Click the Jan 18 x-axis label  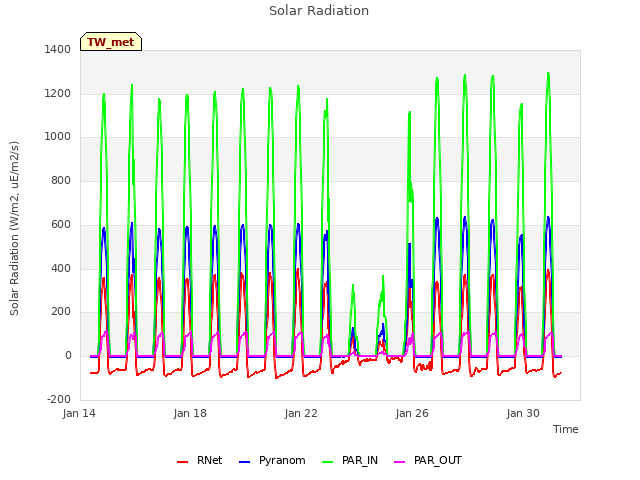(190, 413)
